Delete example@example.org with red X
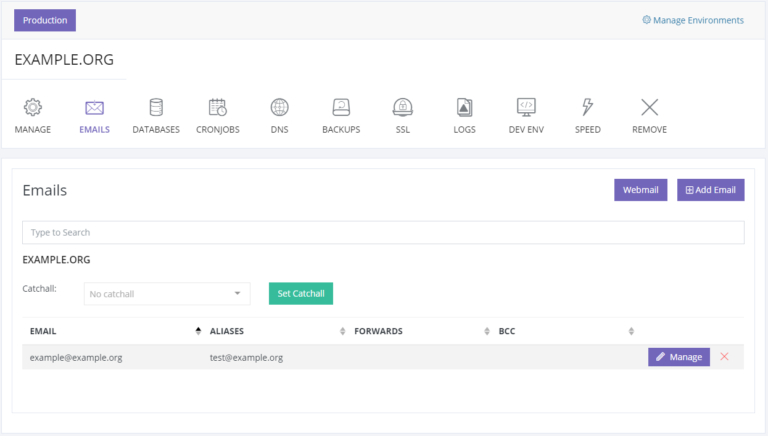This screenshot has height=436, width=768. pyautogui.click(x=724, y=357)
